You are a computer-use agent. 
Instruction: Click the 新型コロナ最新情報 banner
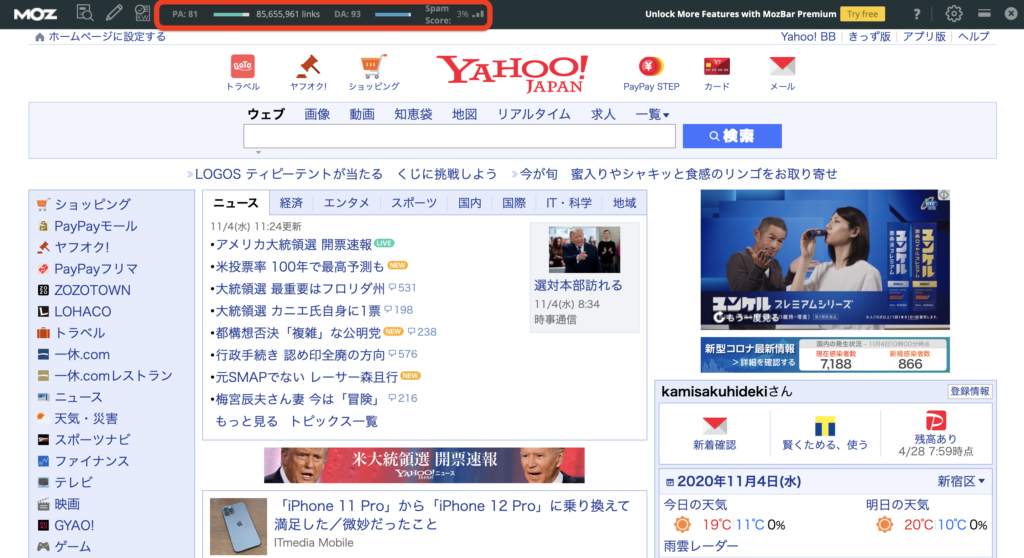click(825, 355)
